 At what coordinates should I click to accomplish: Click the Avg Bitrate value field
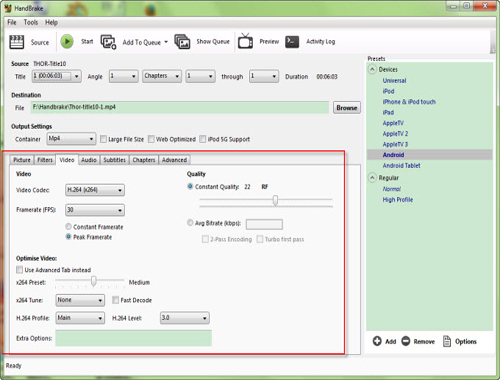264,224
